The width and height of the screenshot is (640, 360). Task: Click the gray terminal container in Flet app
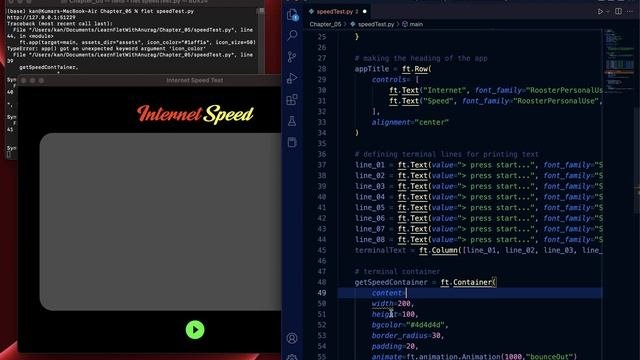(160, 221)
